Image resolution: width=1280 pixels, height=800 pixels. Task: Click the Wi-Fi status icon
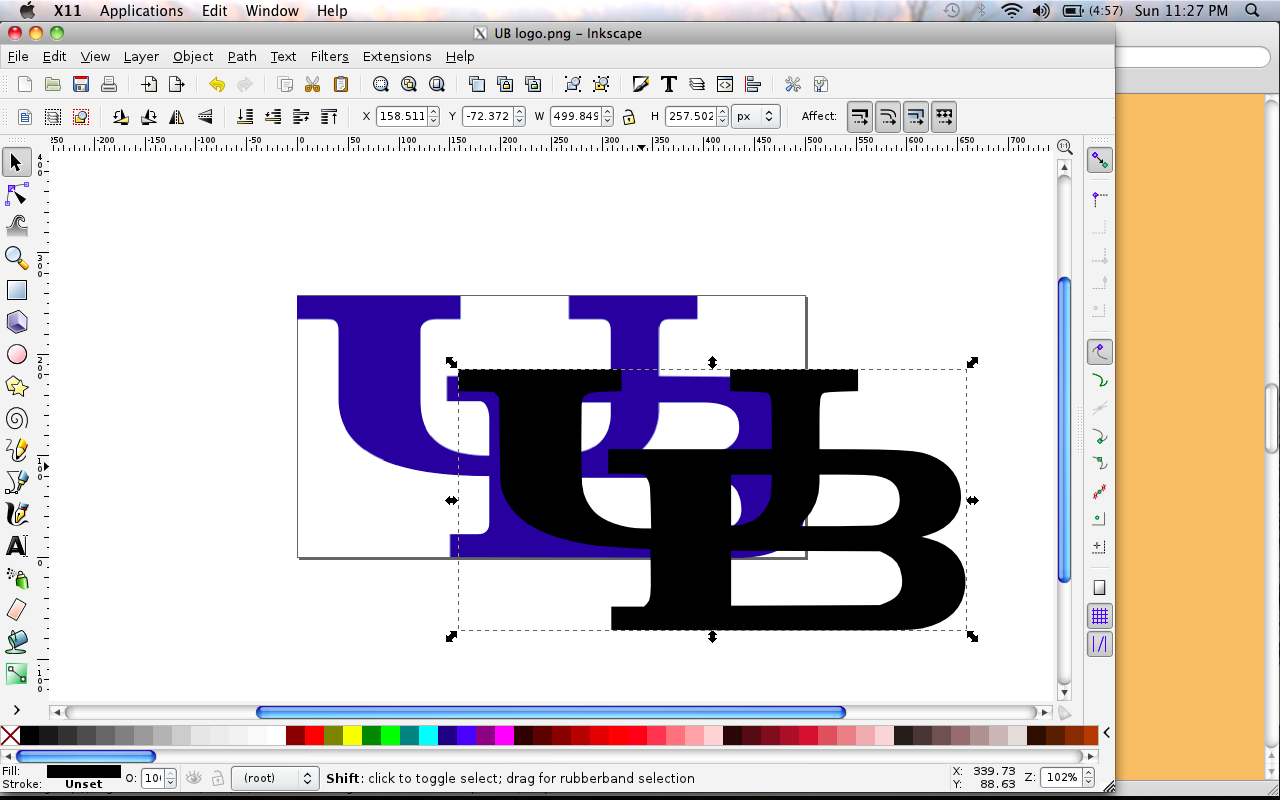pos(1012,11)
